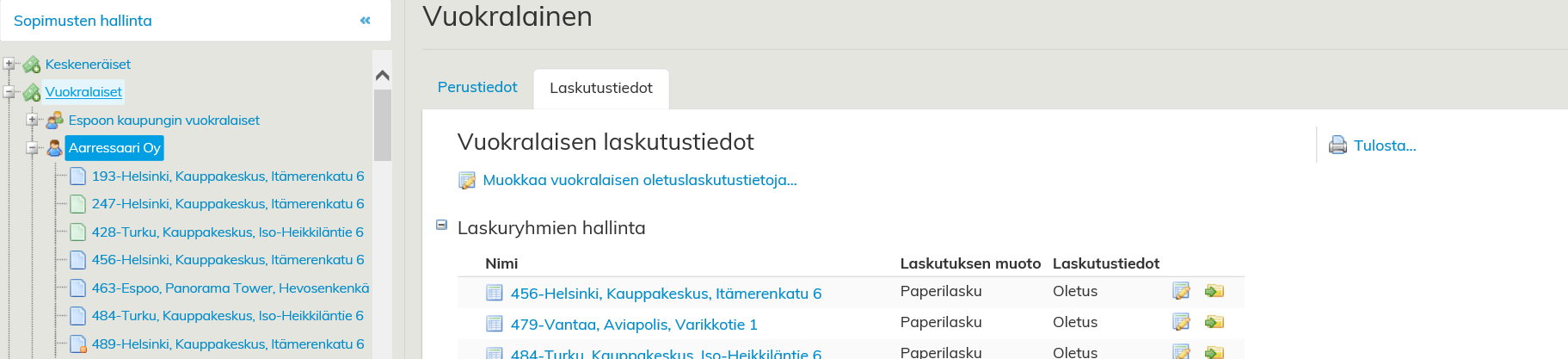Click the document icon for 489-Helsinki contract
This screenshot has height=359, width=1568.
point(77,344)
